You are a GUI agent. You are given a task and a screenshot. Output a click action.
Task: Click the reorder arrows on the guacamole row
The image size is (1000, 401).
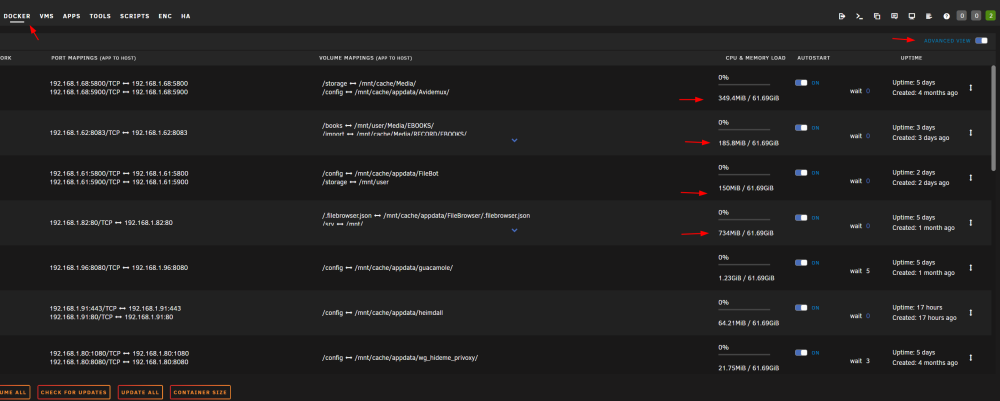(x=971, y=267)
